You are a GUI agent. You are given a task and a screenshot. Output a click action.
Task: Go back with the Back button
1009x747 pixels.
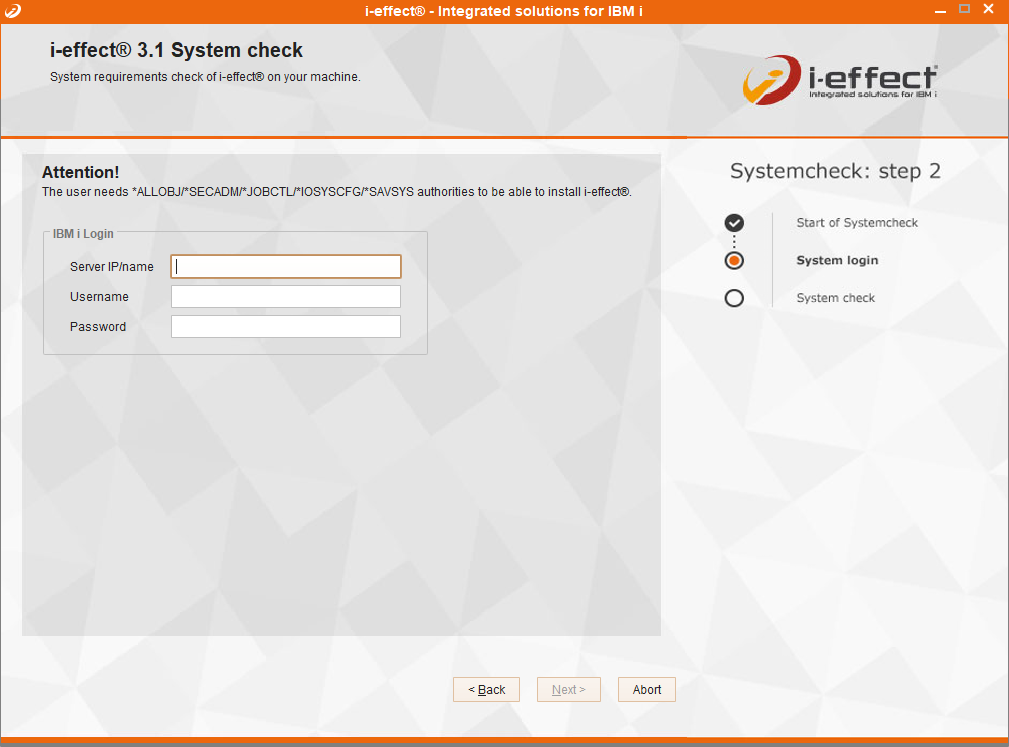click(x=486, y=690)
